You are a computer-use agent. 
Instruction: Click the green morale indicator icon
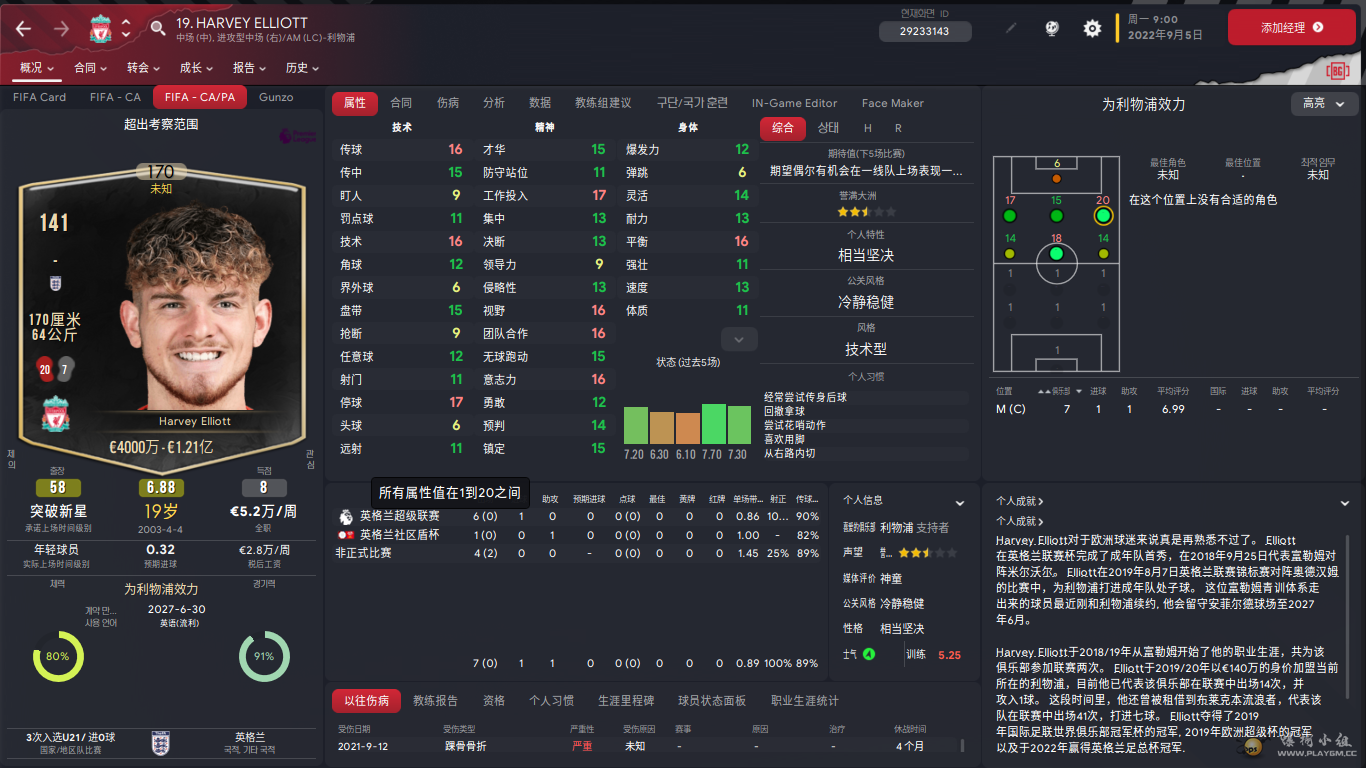(869, 654)
